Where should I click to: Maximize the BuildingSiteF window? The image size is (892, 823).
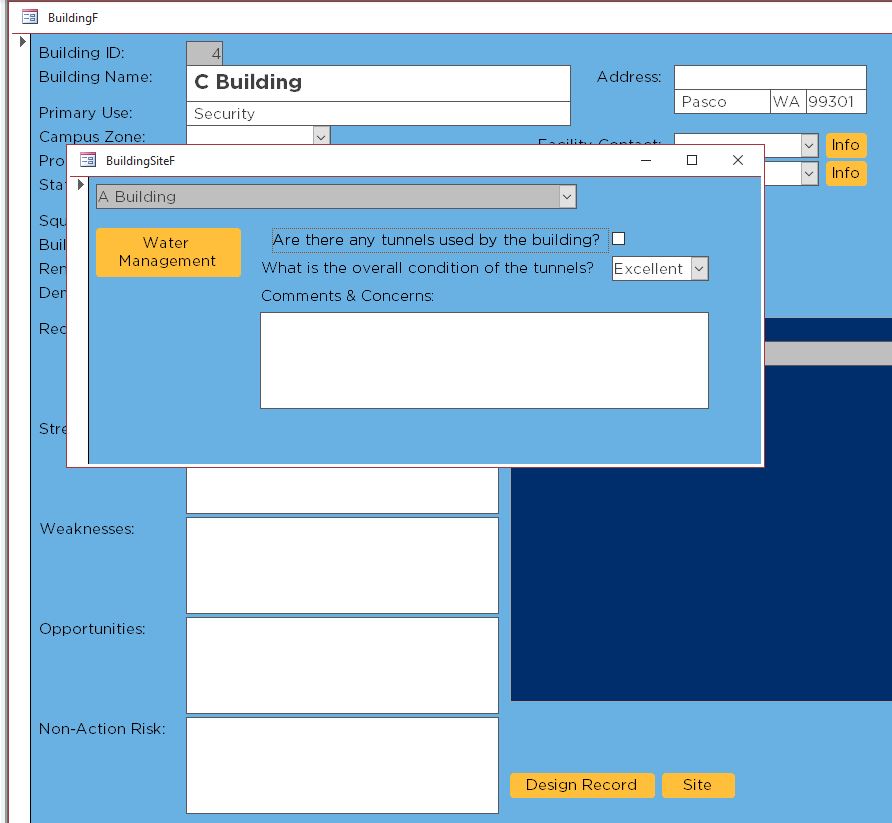[691, 160]
